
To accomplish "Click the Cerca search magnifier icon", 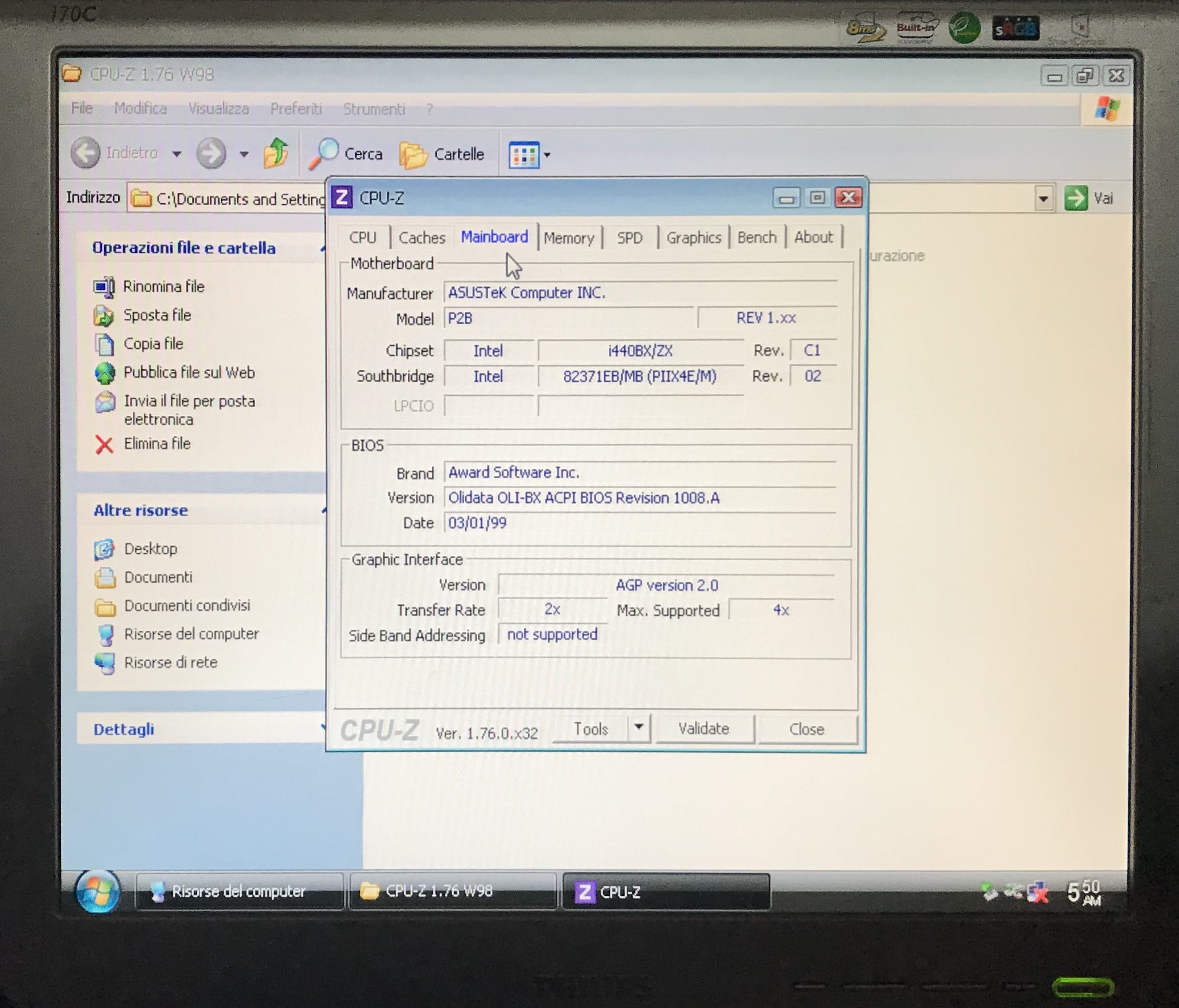I will pyautogui.click(x=325, y=153).
